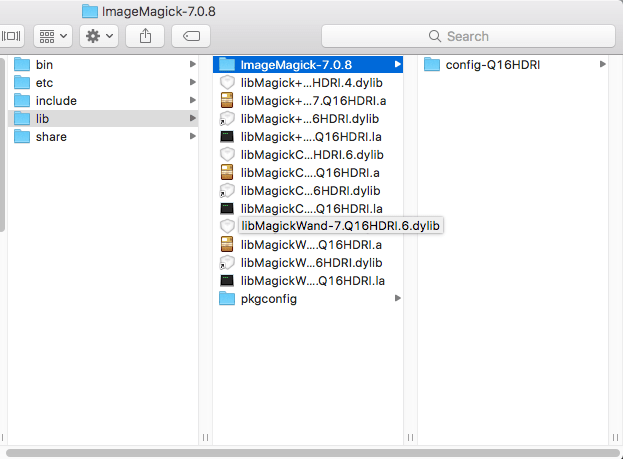Viewport: 623px width, 459px height.
Task: Select libMagickW...6HDRI.dylib alias icon
Action: 227,263
